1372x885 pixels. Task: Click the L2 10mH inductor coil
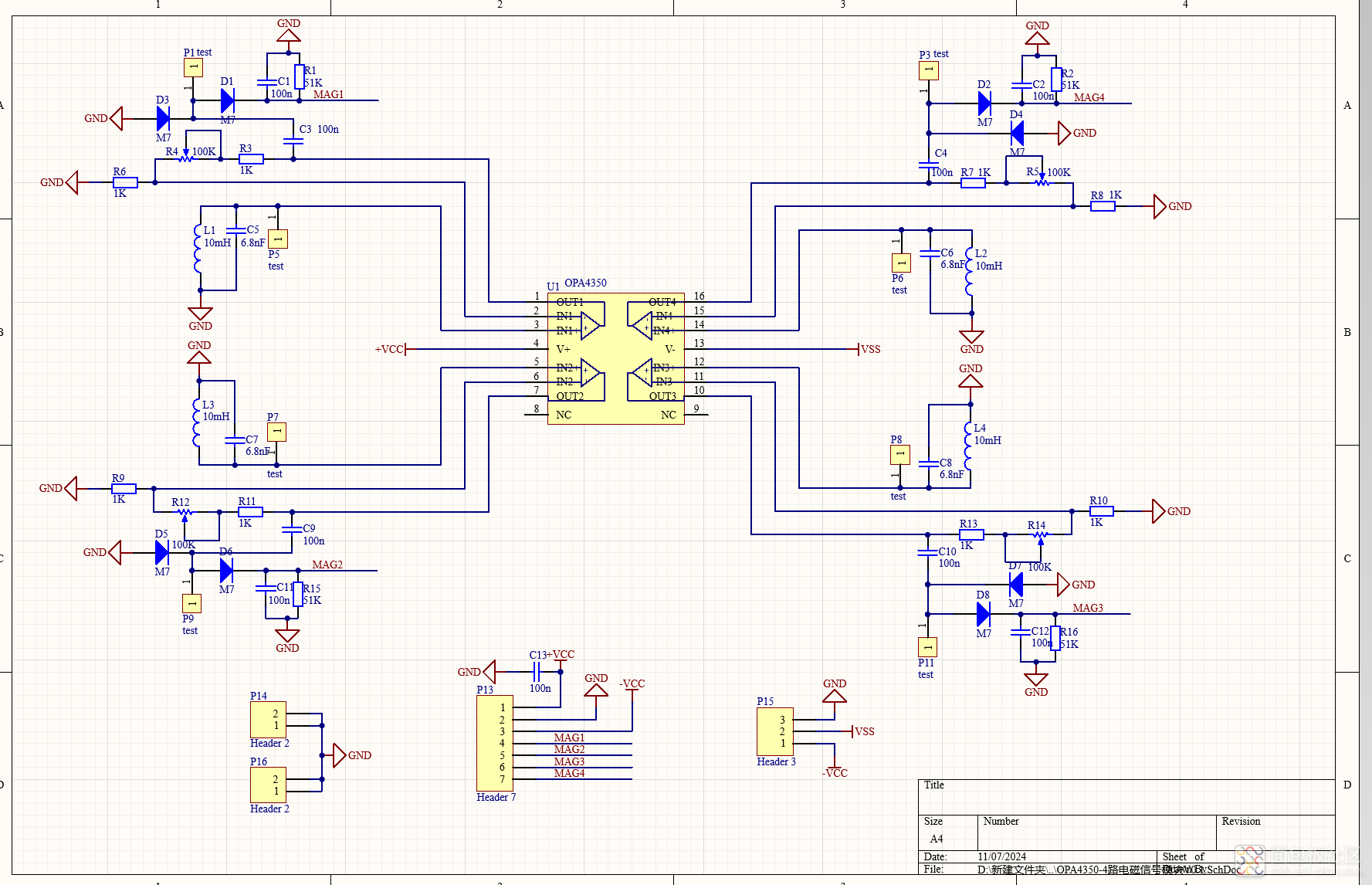(970, 271)
